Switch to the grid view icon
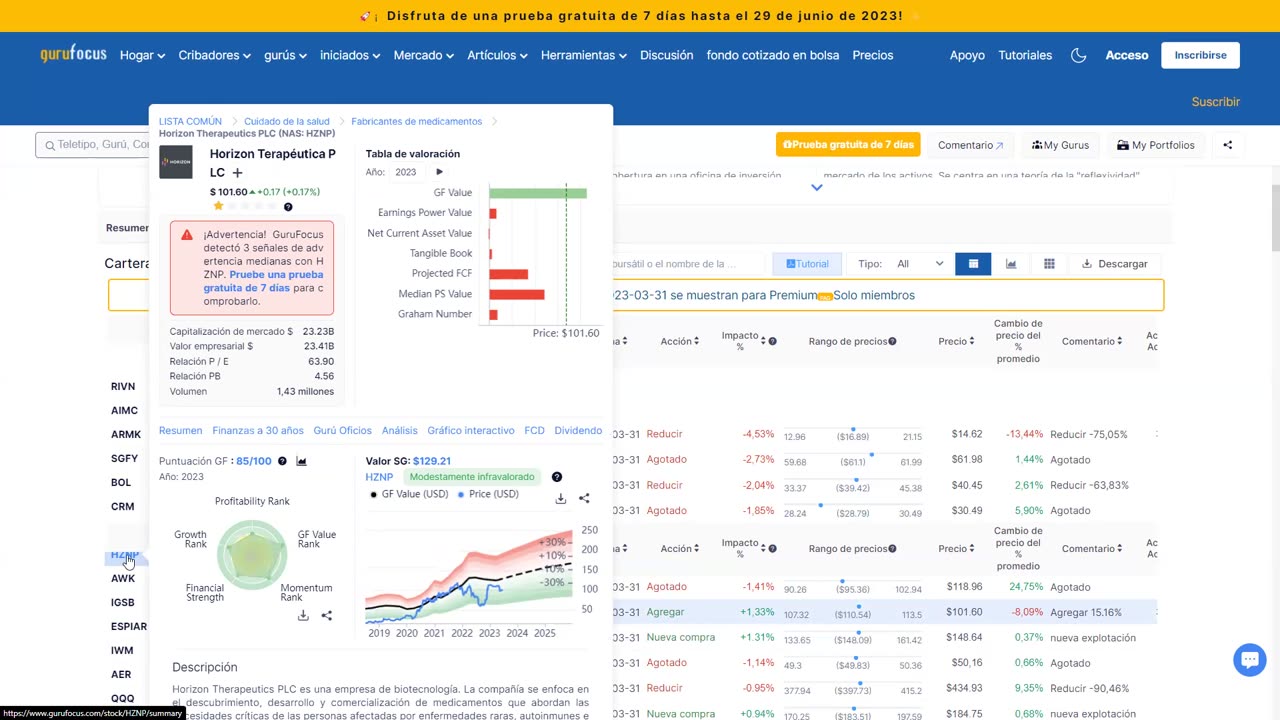Viewport: 1280px width, 720px height. click(x=1049, y=264)
